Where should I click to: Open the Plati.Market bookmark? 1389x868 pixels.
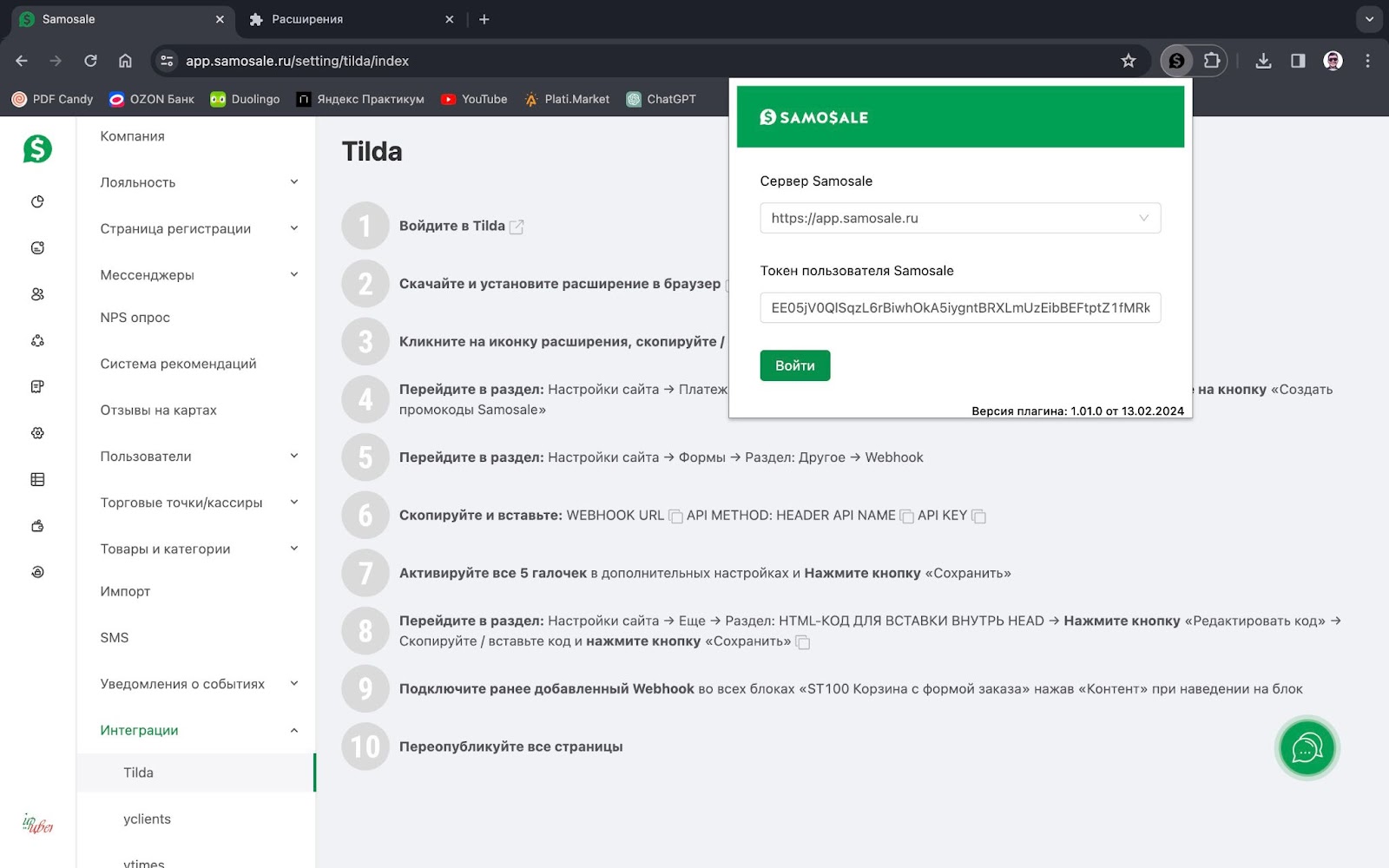point(566,99)
